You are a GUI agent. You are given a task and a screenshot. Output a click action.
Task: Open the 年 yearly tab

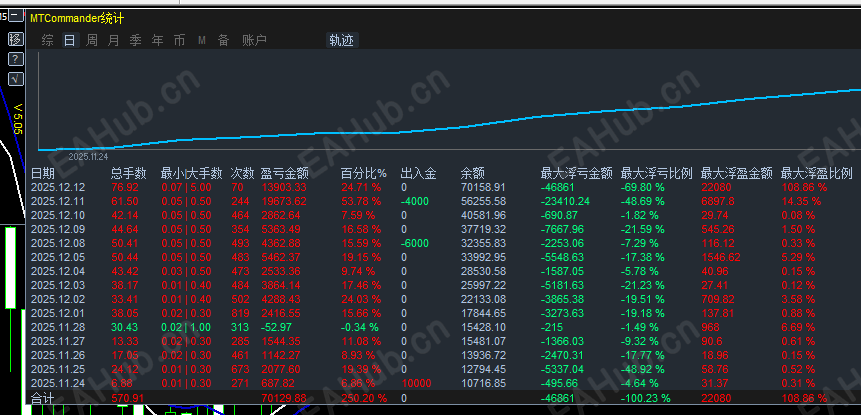(x=158, y=40)
